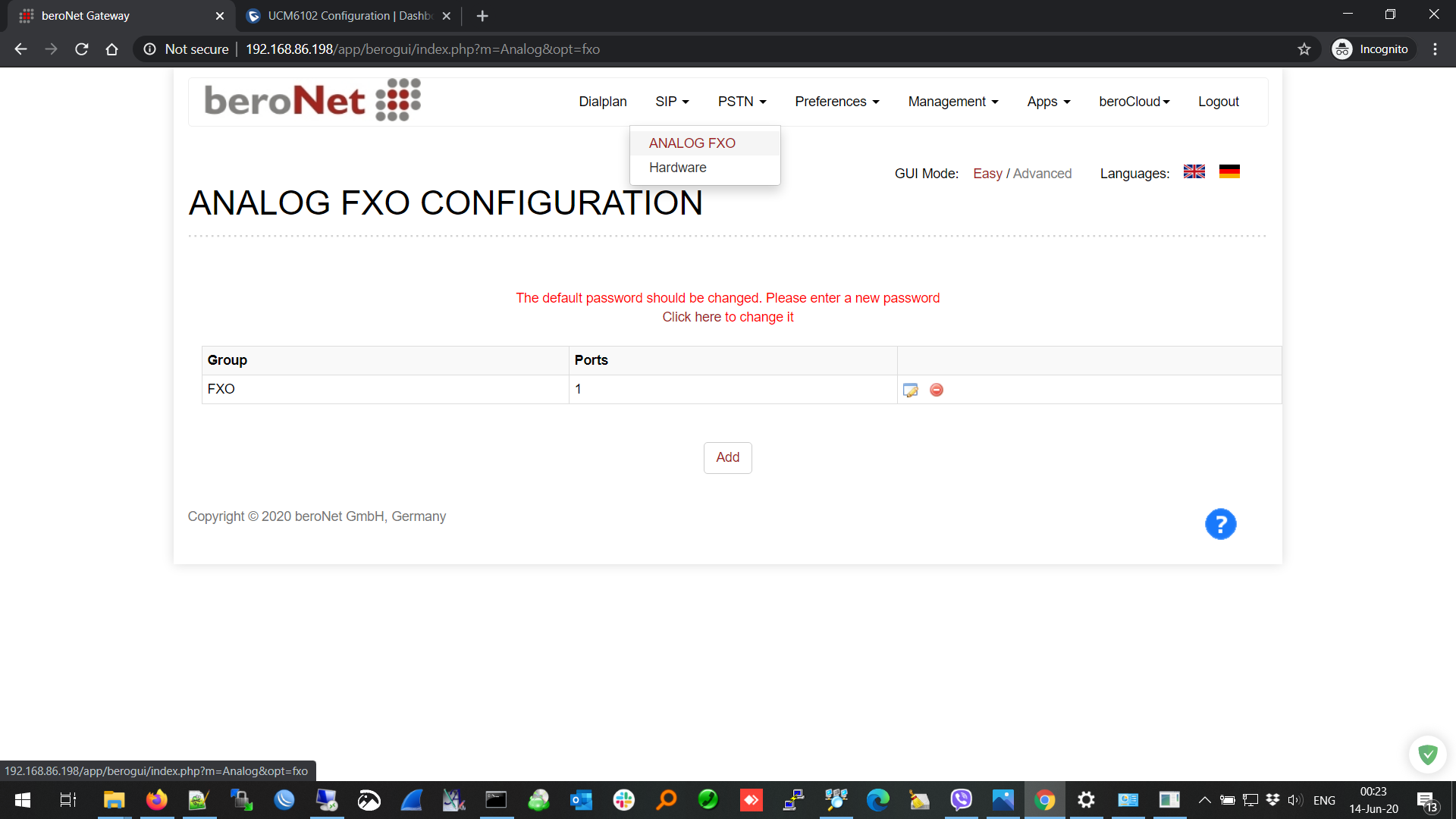Bookmark this page with the star icon
The image size is (1456, 819).
1304,49
